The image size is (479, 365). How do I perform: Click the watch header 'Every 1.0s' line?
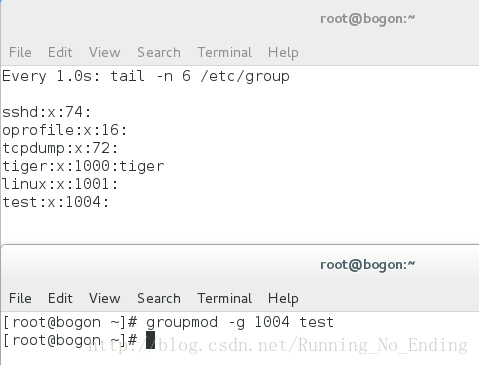146,76
